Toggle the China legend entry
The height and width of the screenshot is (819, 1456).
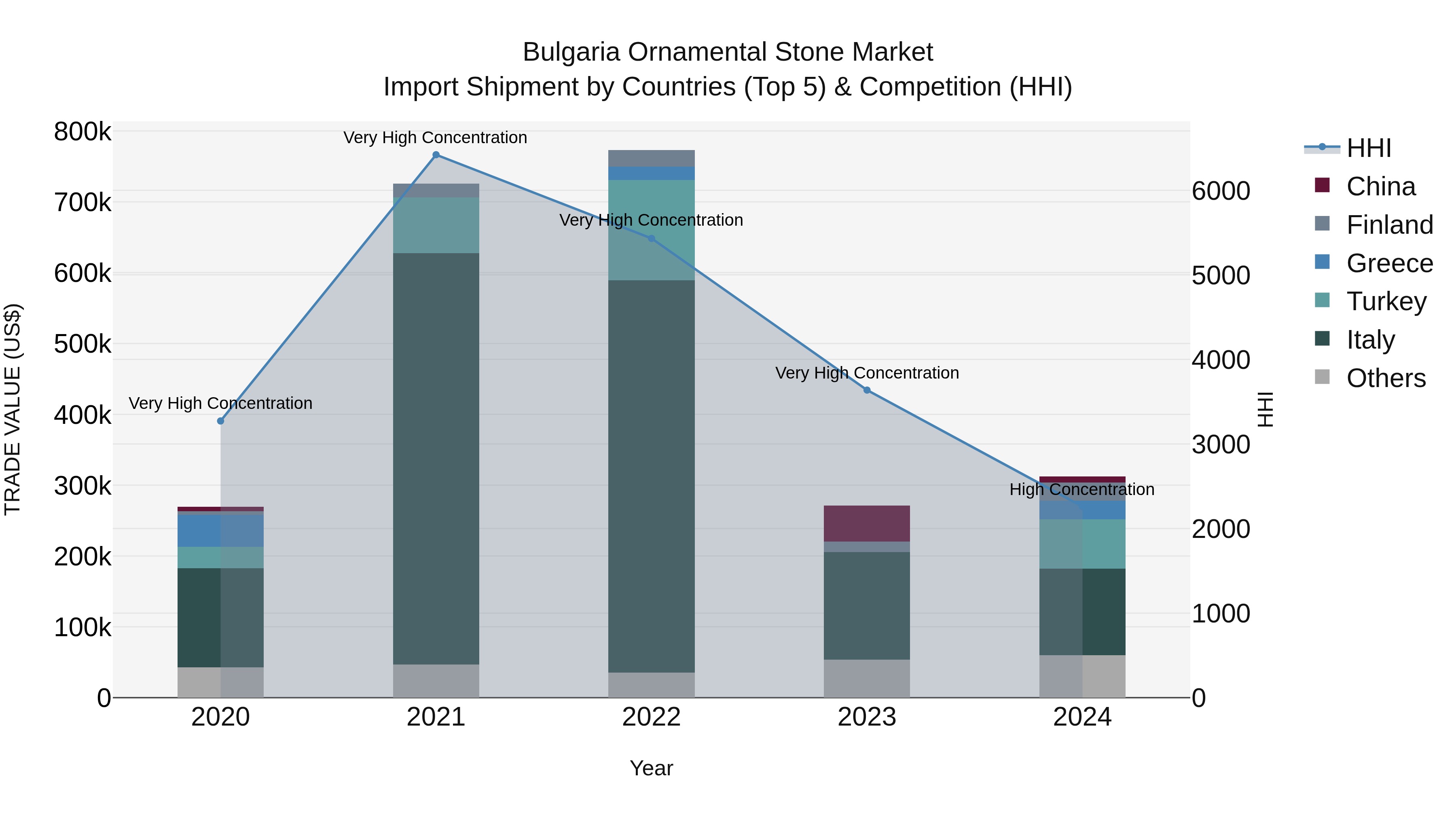click(1365, 186)
